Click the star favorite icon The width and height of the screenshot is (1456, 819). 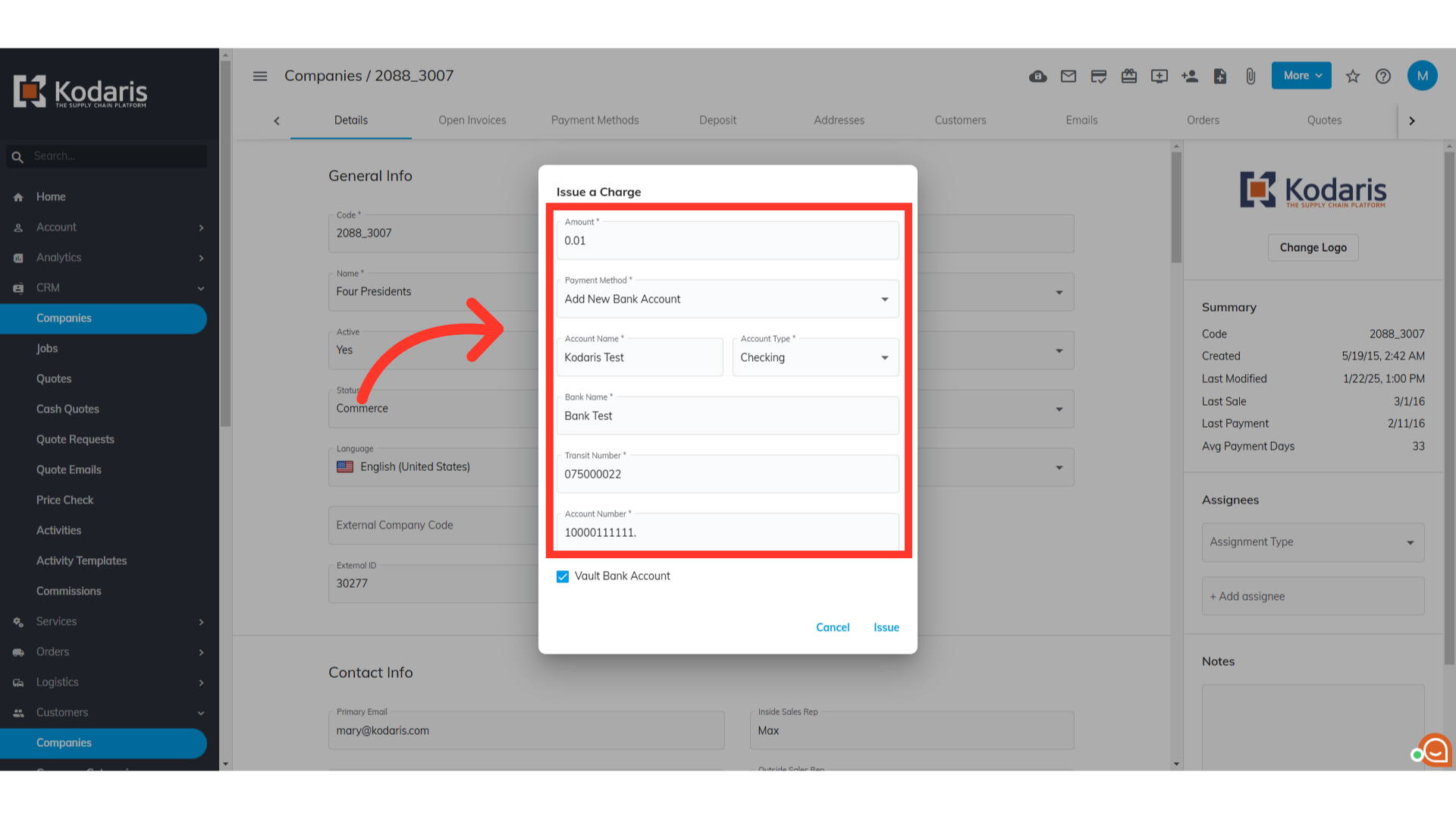point(1353,76)
